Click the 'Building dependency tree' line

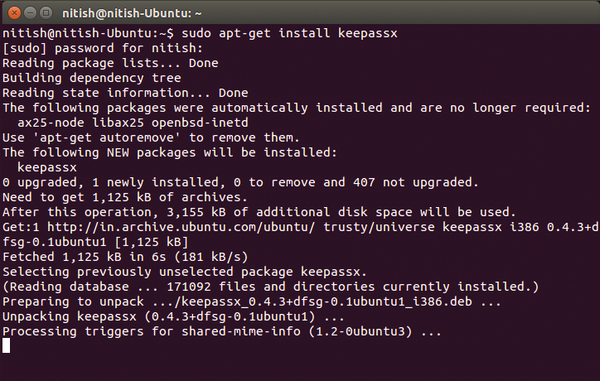92,78
